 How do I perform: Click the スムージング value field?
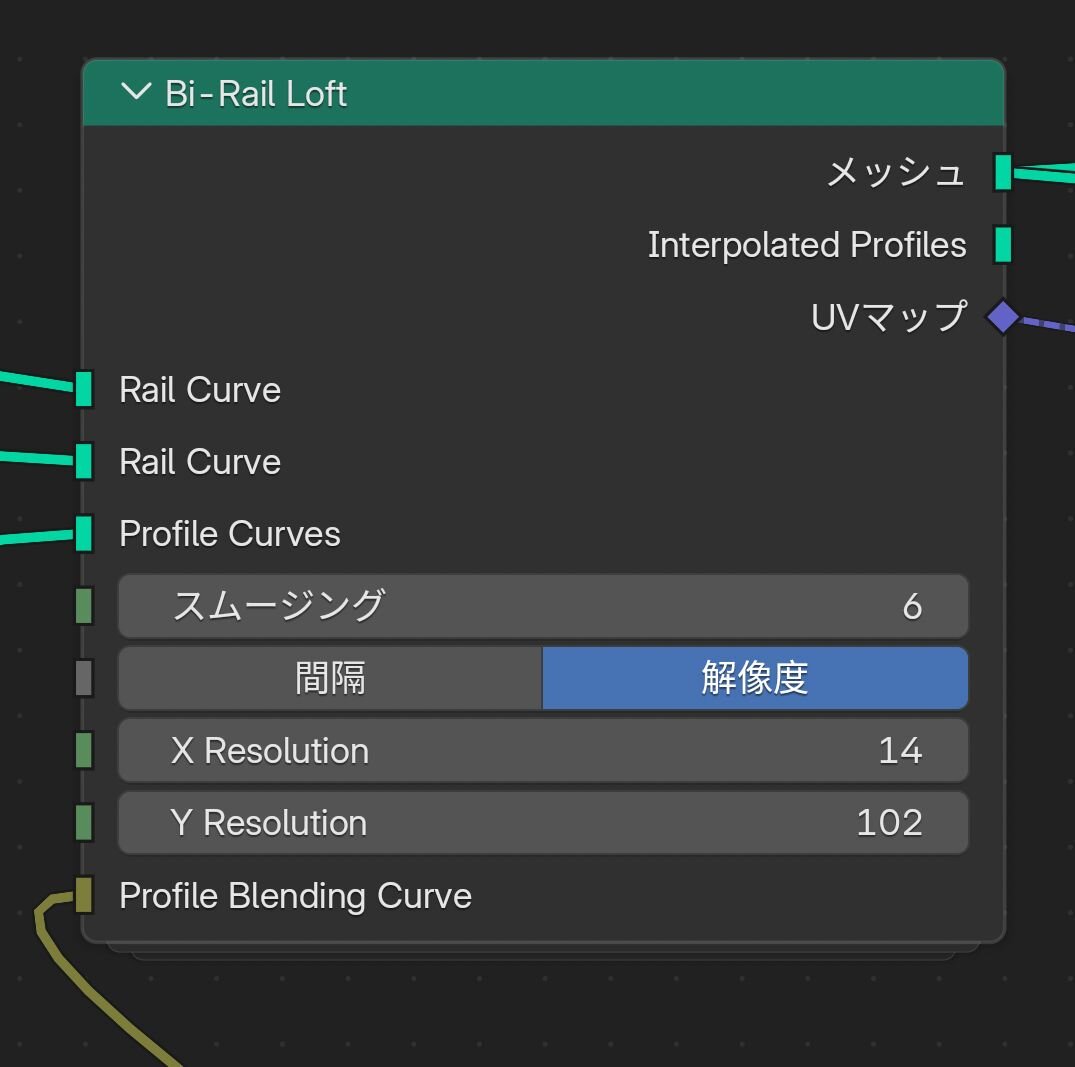543,606
